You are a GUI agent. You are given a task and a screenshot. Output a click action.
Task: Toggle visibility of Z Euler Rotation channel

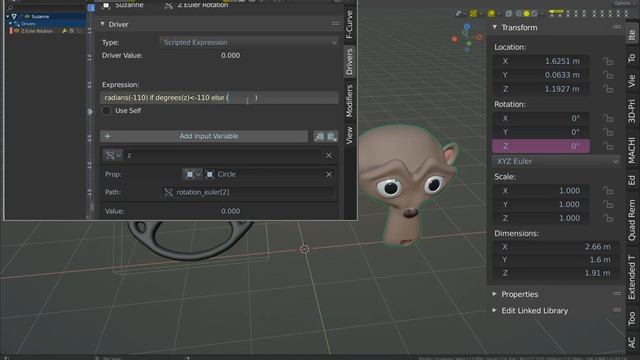tap(17, 31)
